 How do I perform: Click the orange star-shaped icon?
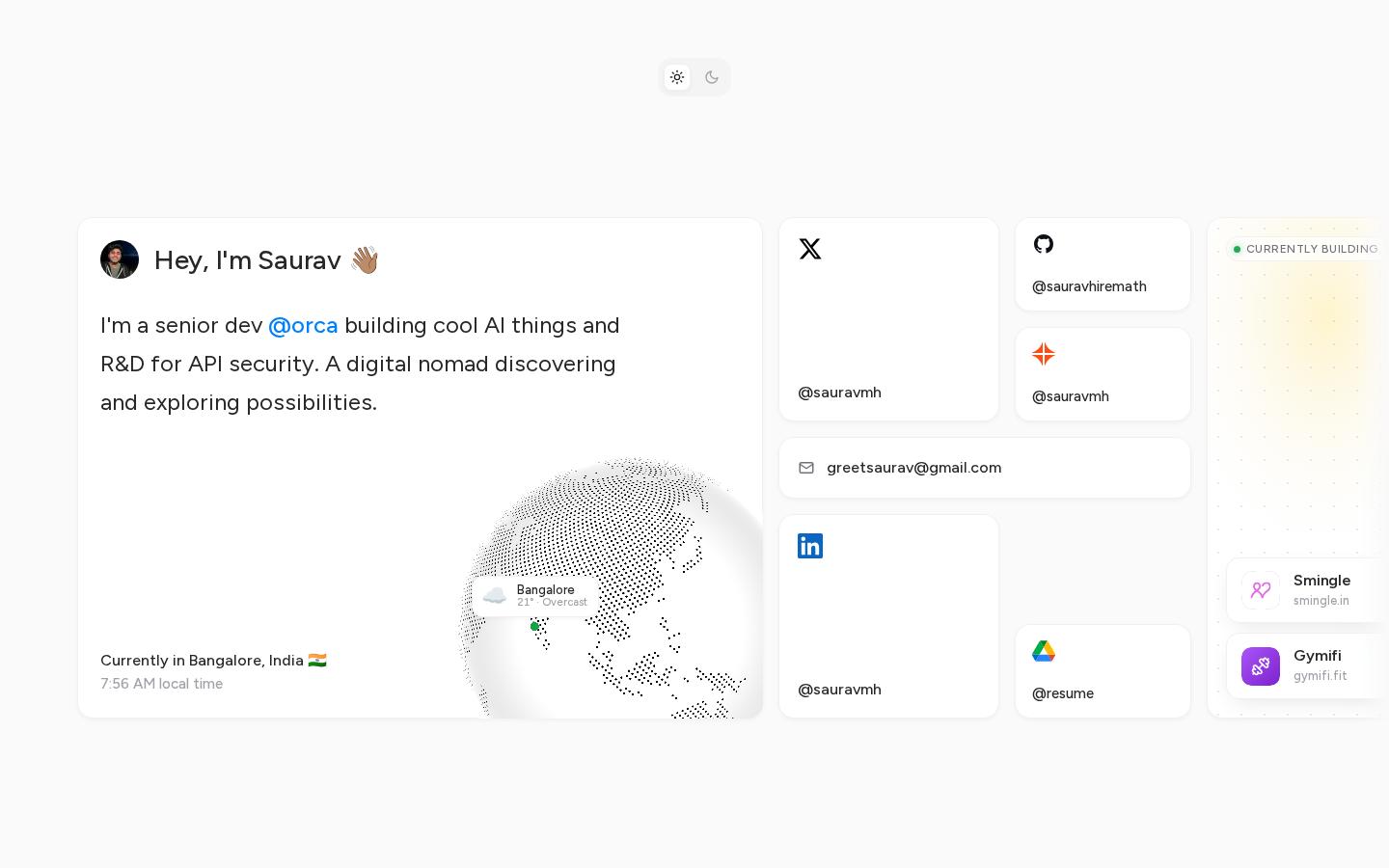1044,354
